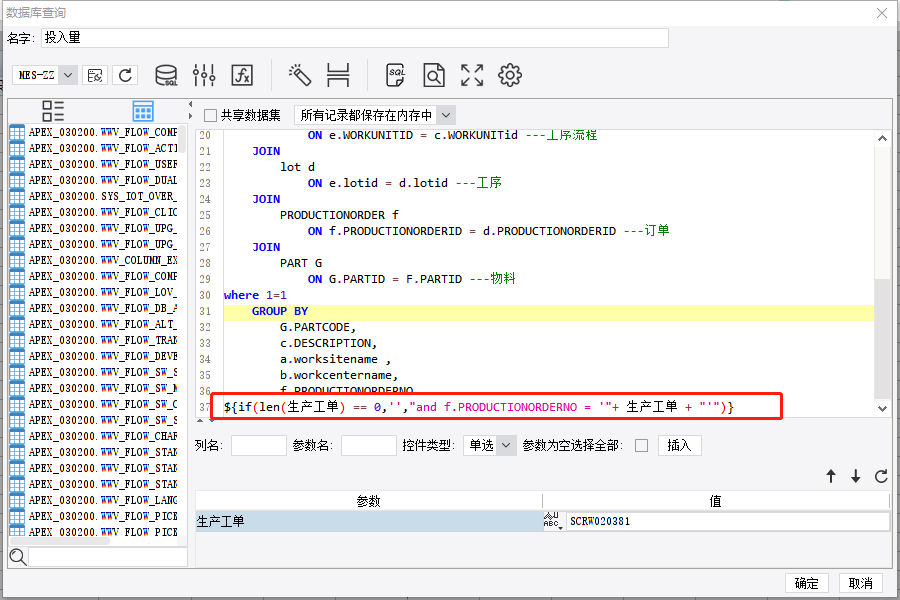Click the 插入 button
This screenshot has height=600, width=900.
(679, 445)
